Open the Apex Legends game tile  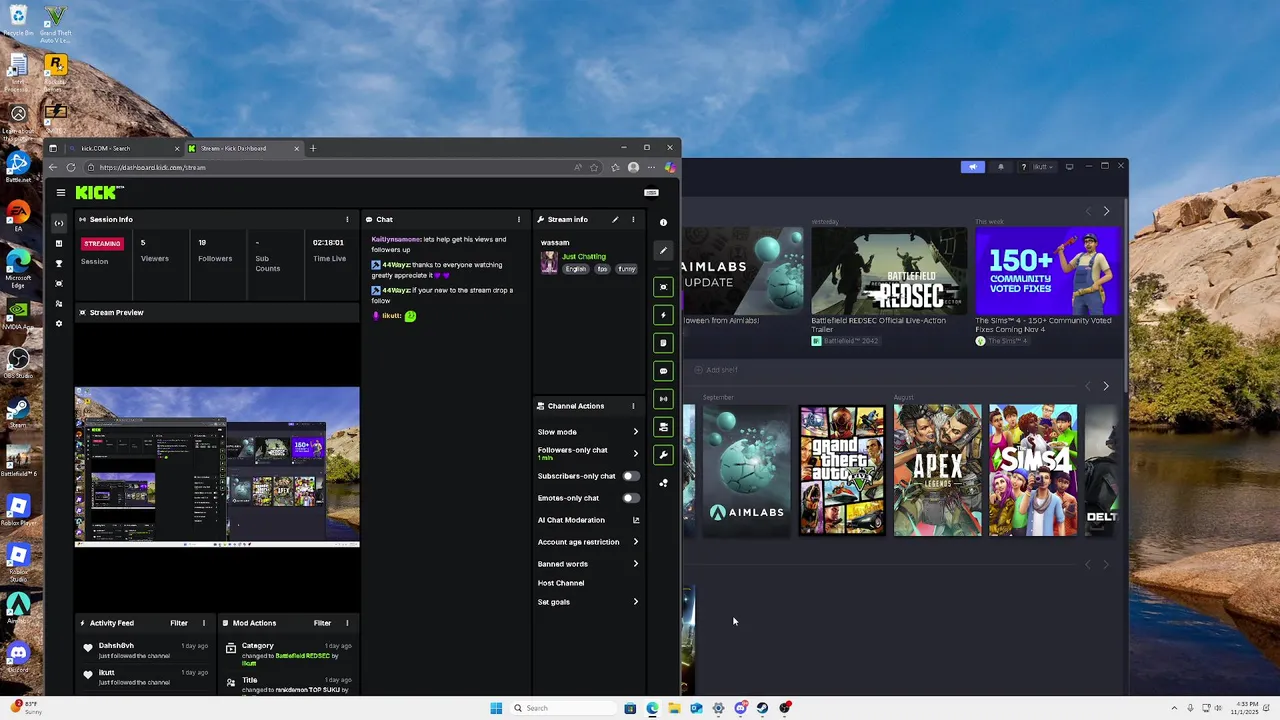pyautogui.click(x=937, y=470)
